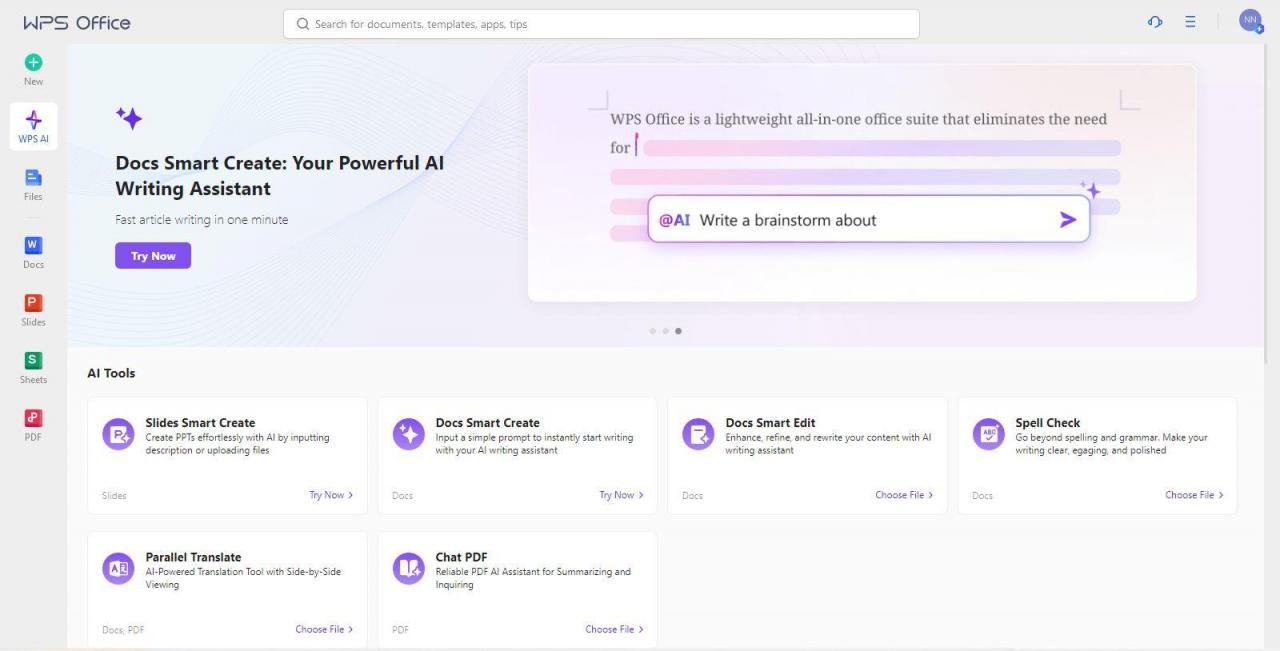The image size is (1280, 651).
Task: Open Sheets from sidebar
Action: click(x=34, y=367)
